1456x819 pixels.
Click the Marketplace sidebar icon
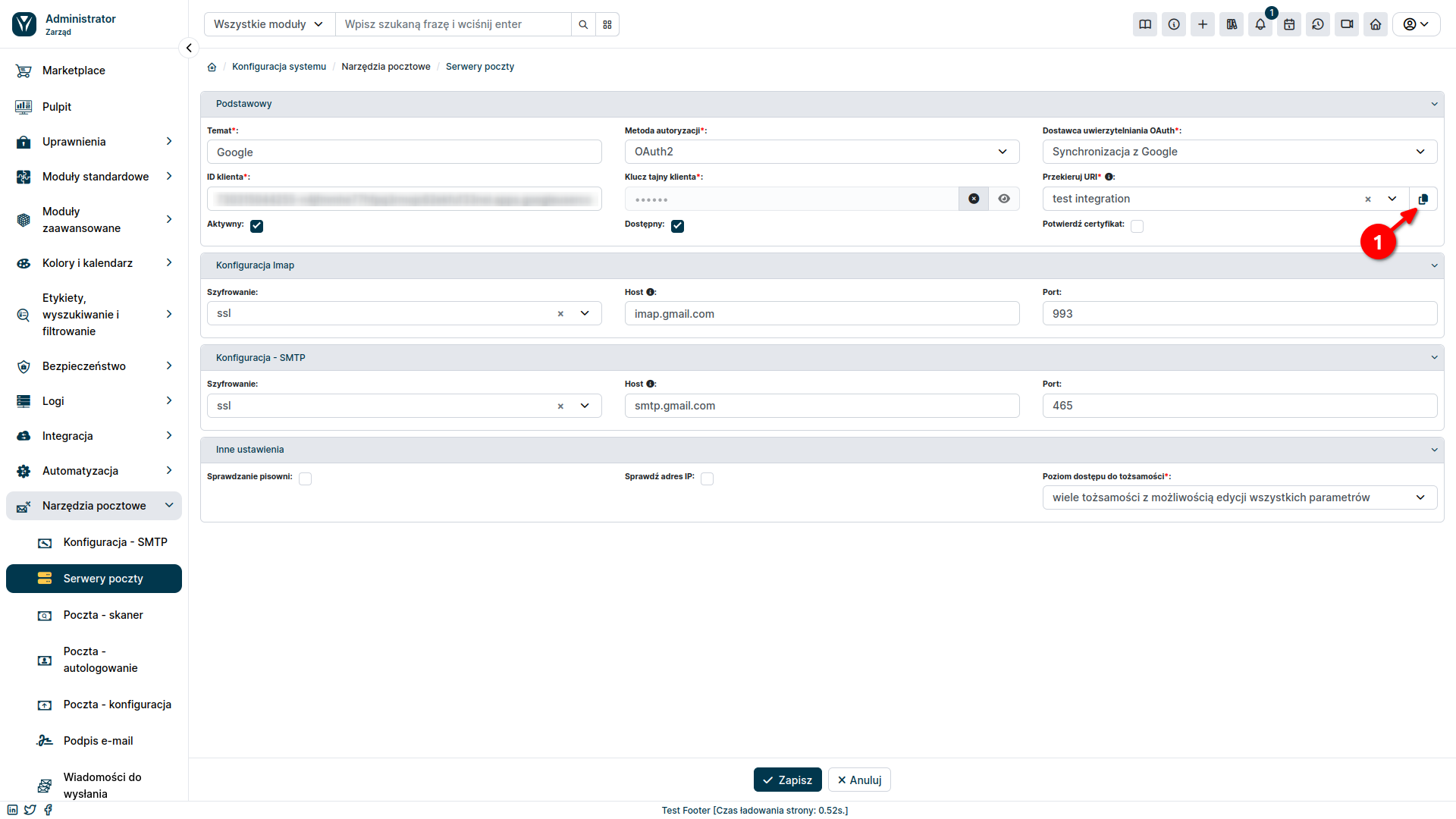coord(24,70)
